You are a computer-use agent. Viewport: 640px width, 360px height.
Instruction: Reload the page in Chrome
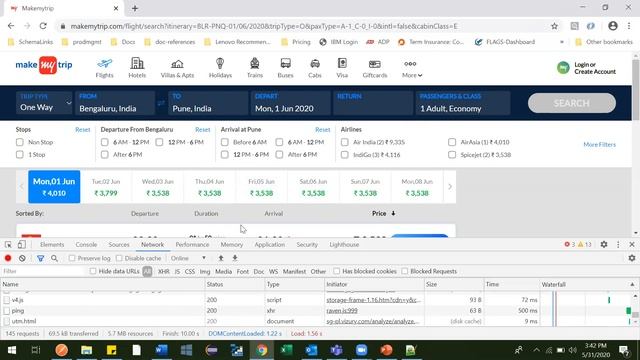point(43,26)
